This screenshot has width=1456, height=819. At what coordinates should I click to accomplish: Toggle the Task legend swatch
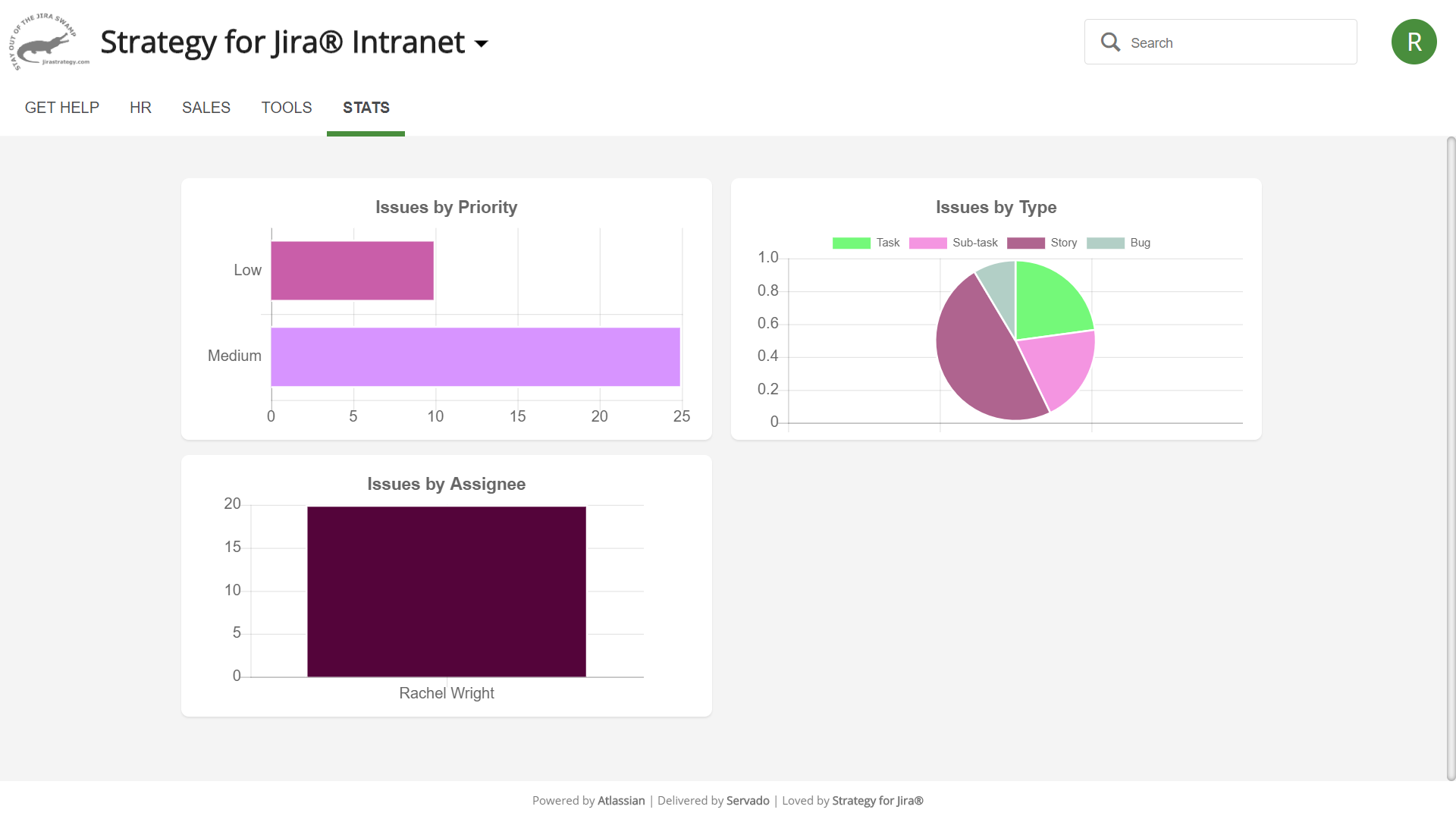(x=852, y=243)
